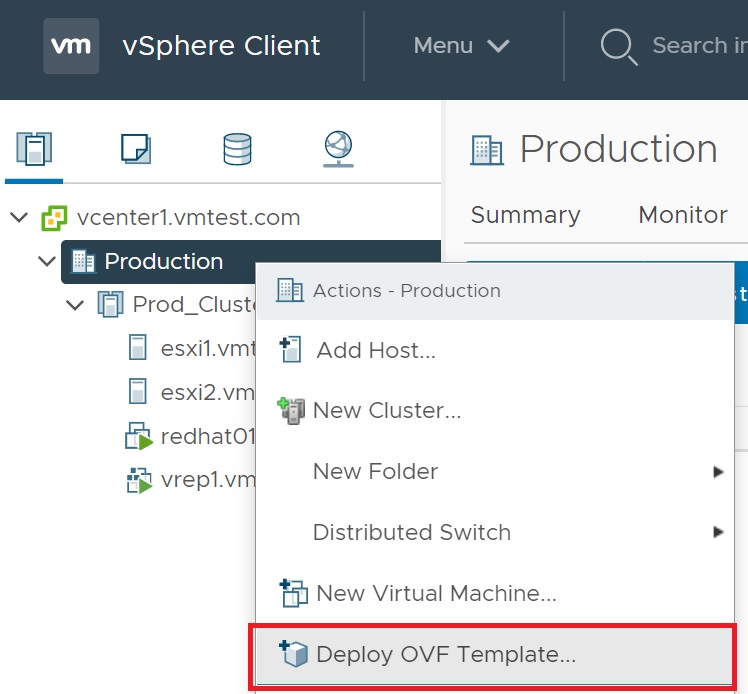Collapse the vcenter1.vmtest.com tree node
Viewport: 748px width, 694px height.
[x=19, y=218]
